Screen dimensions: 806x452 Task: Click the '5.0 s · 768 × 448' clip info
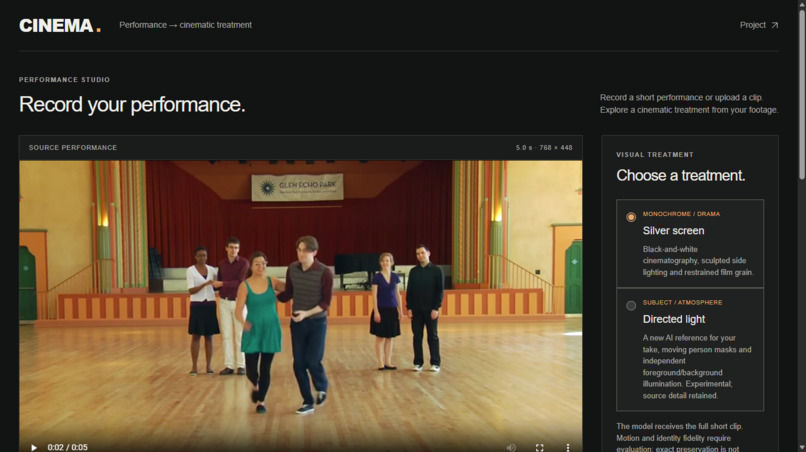pyautogui.click(x=544, y=148)
